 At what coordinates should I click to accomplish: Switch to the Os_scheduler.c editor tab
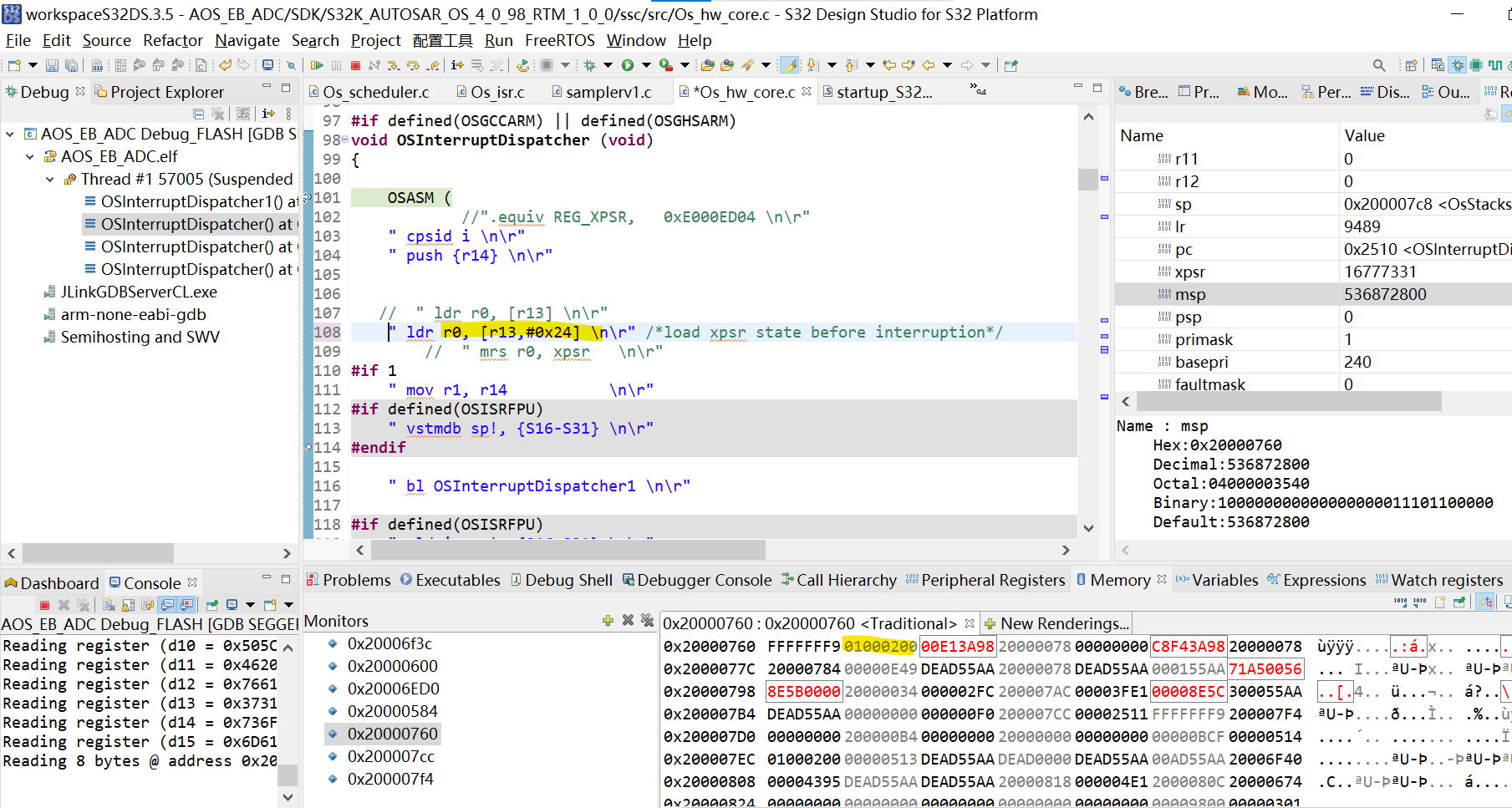pyautogui.click(x=378, y=92)
